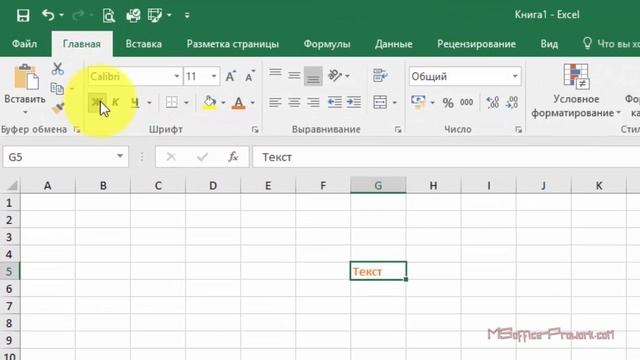This screenshot has height=360, width=640.
Task: Copy selection with the copy icon
Action: click(58, 88)
